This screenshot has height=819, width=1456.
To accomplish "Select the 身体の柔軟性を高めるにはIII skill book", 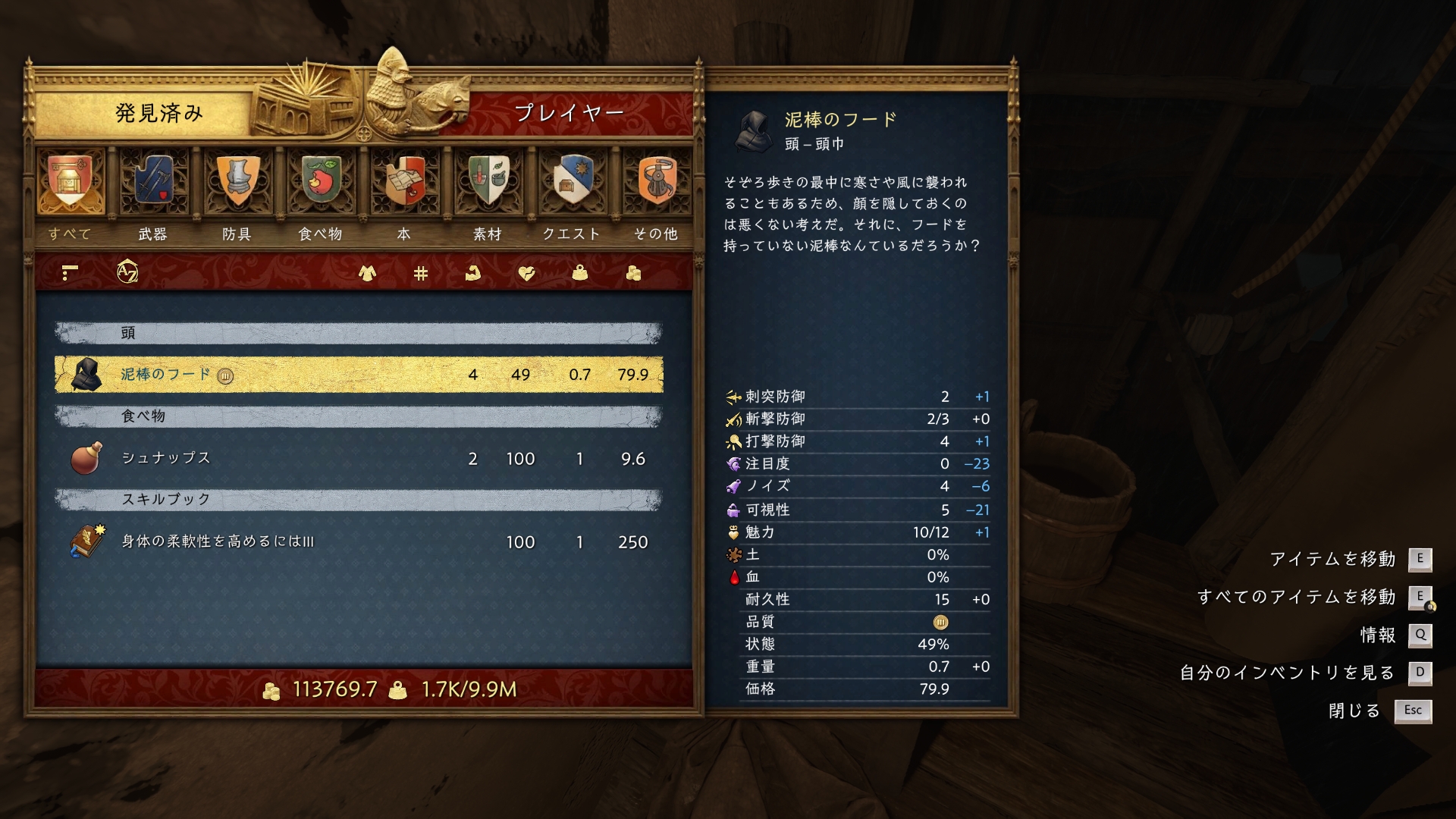I will coord(359,541).
